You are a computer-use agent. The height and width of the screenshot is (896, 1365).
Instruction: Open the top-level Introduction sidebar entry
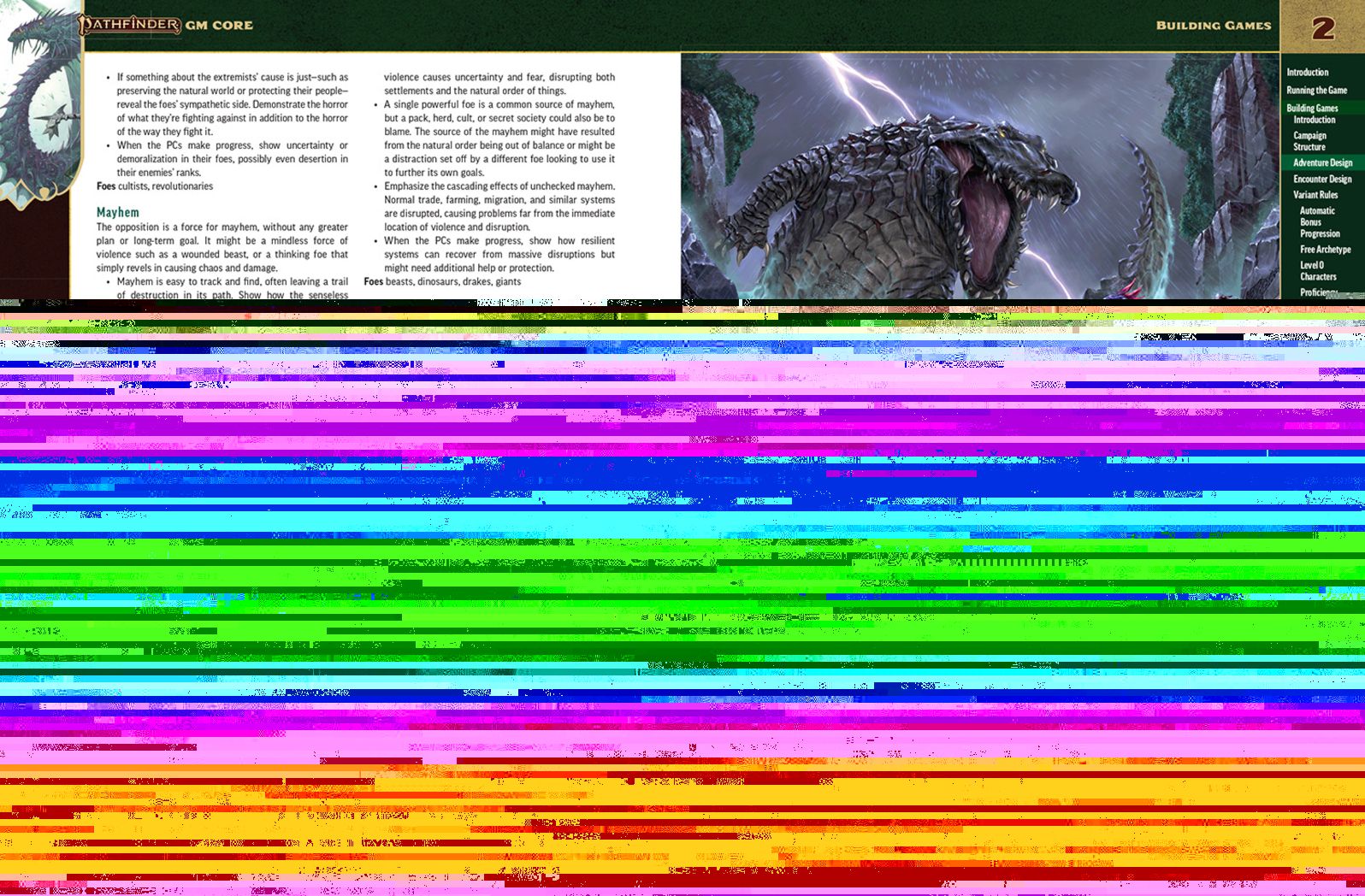[x=1307, y=73]
